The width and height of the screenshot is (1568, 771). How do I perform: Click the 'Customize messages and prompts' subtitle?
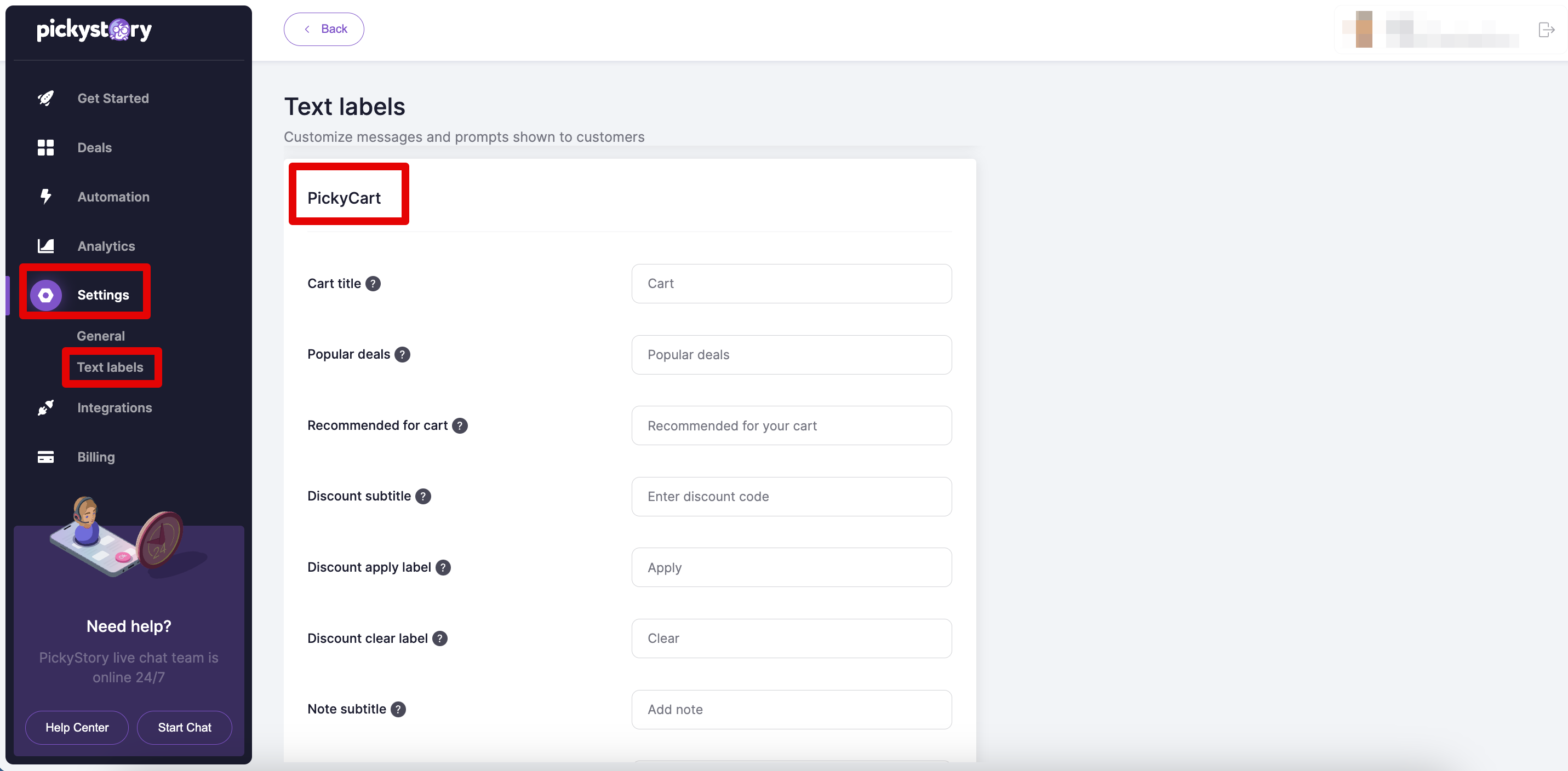tap(465, 137)
